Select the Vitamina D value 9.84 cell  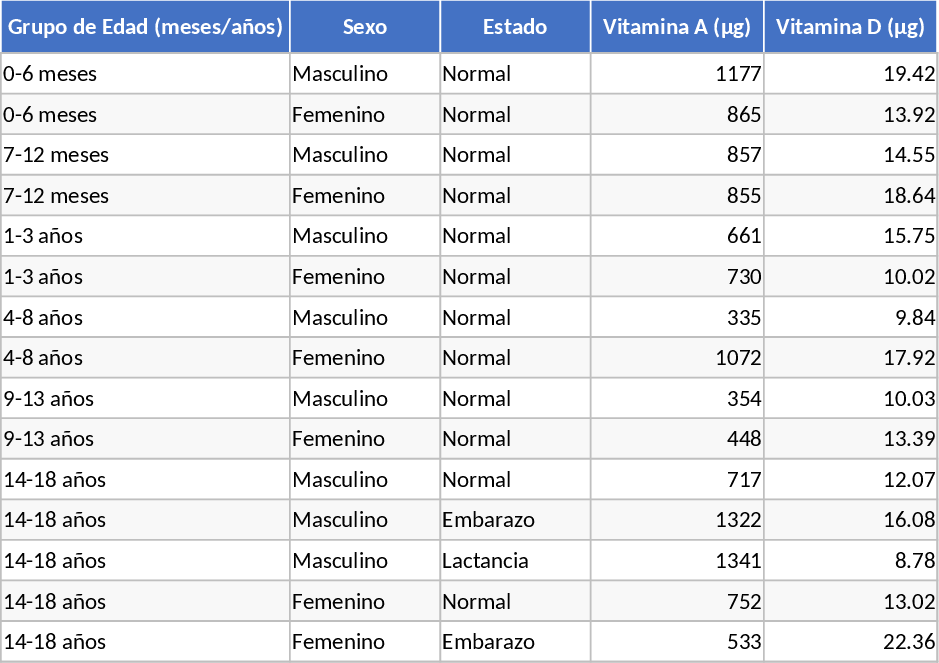[x=850, y=318]
